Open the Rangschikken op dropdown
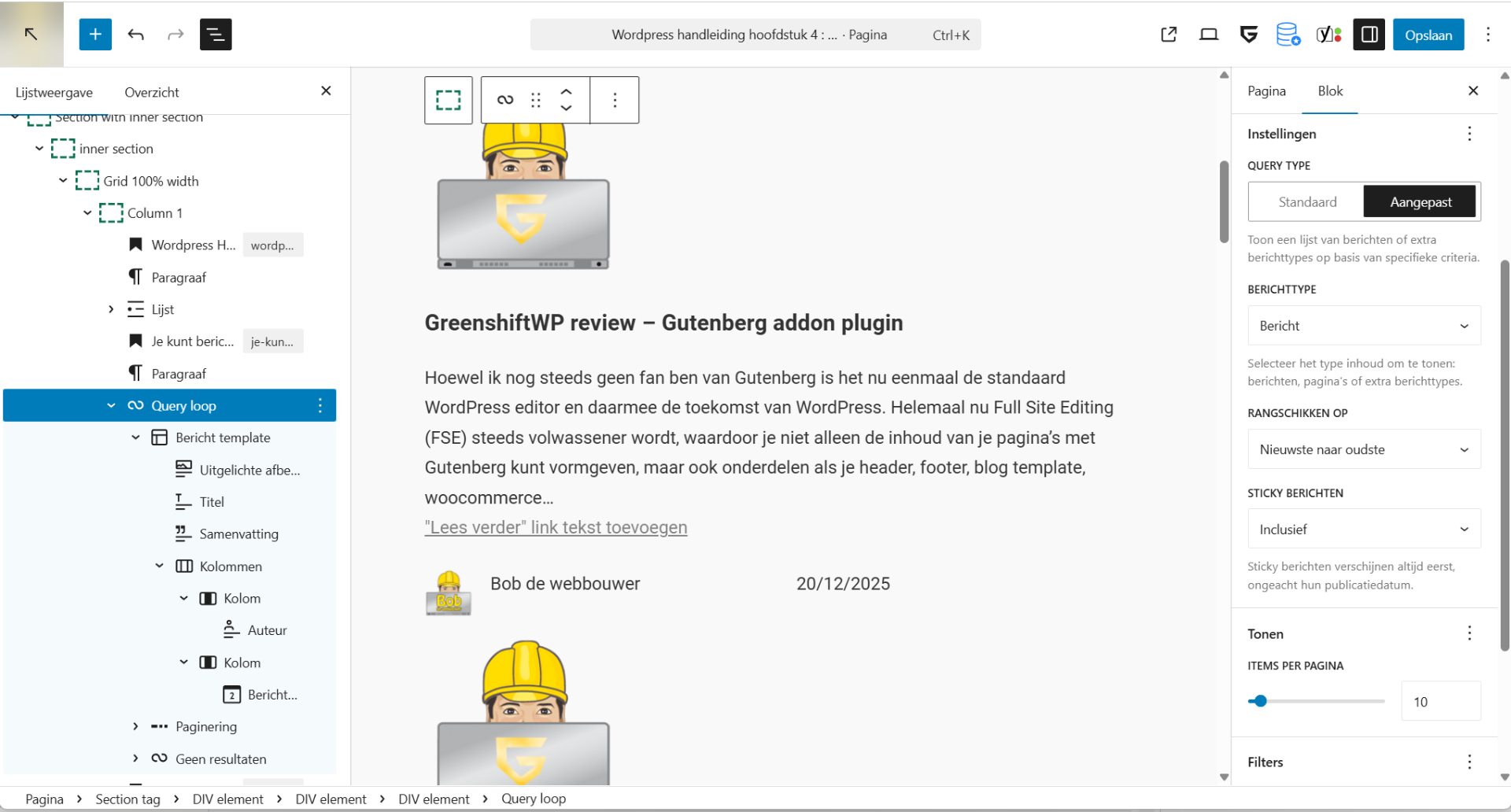Screen dimensions: 1511x812 pos(1364,450)
